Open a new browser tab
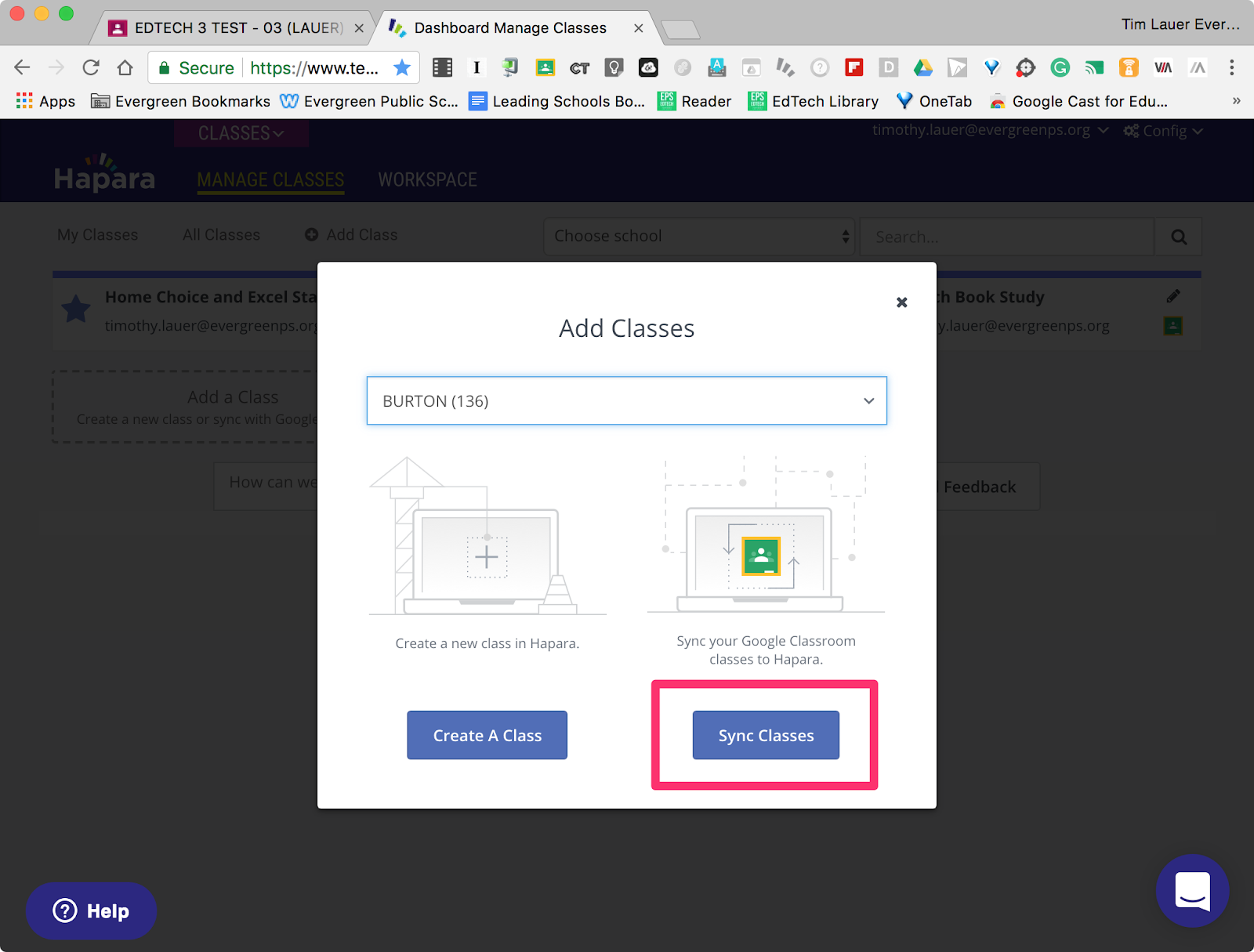Screen dimensions: 1254x952 (680, 30)
